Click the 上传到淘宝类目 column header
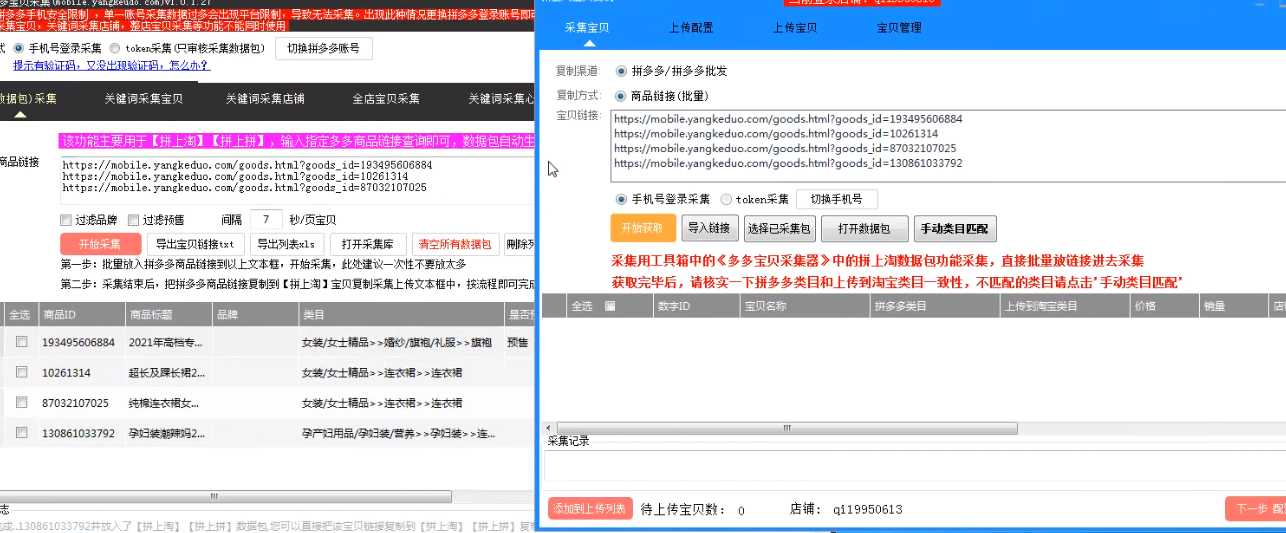 click(1064, 306)
